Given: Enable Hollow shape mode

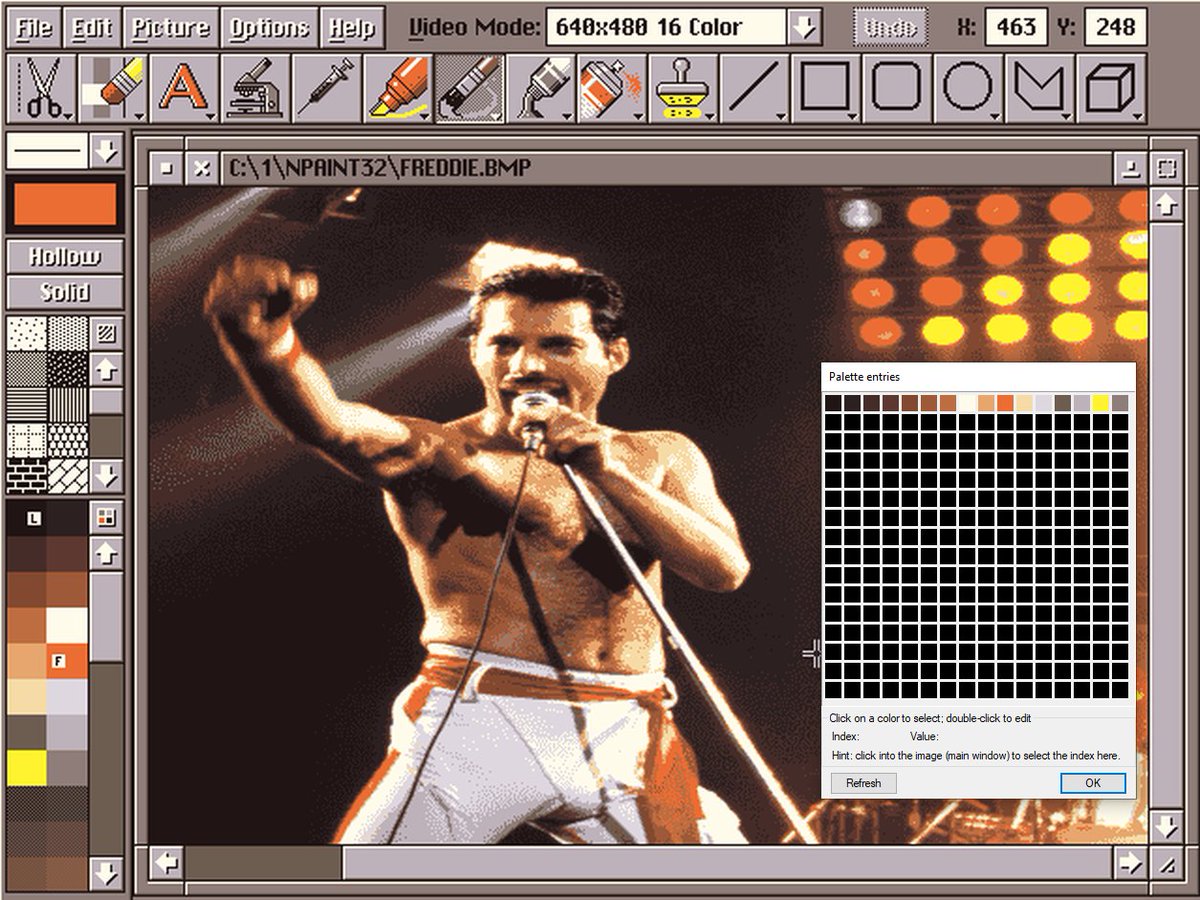Looking at the screenshot, I should [x=65, y=256].
